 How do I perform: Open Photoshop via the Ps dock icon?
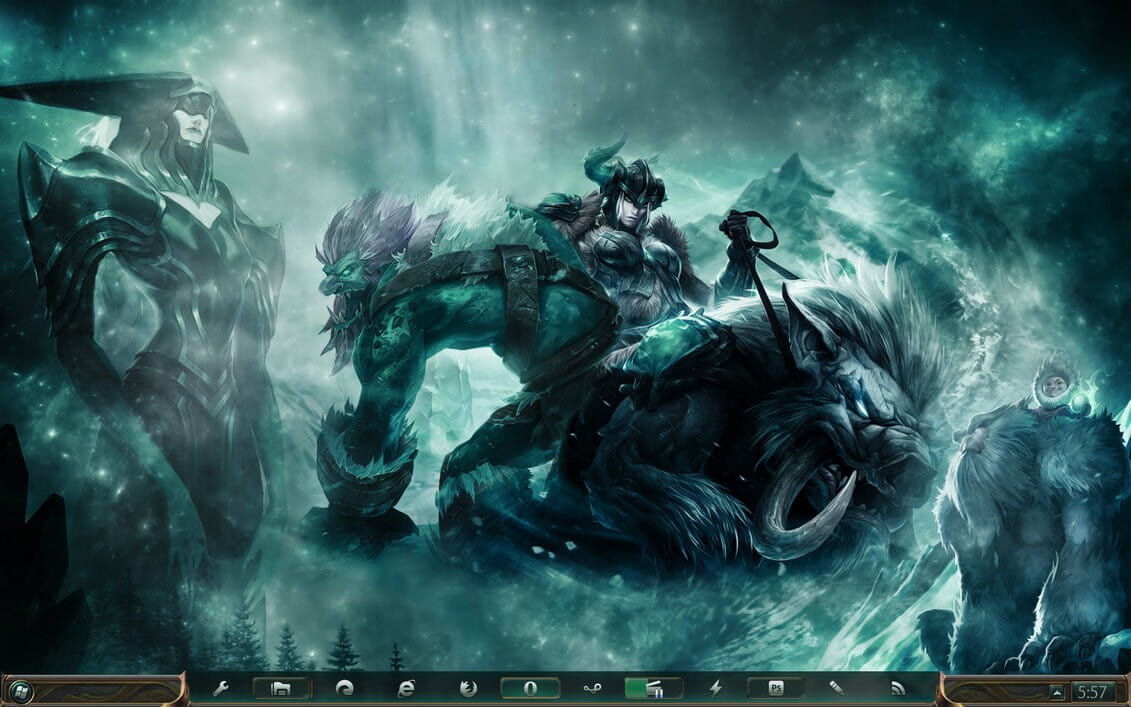pyautogui.click(x=774, y=688)
